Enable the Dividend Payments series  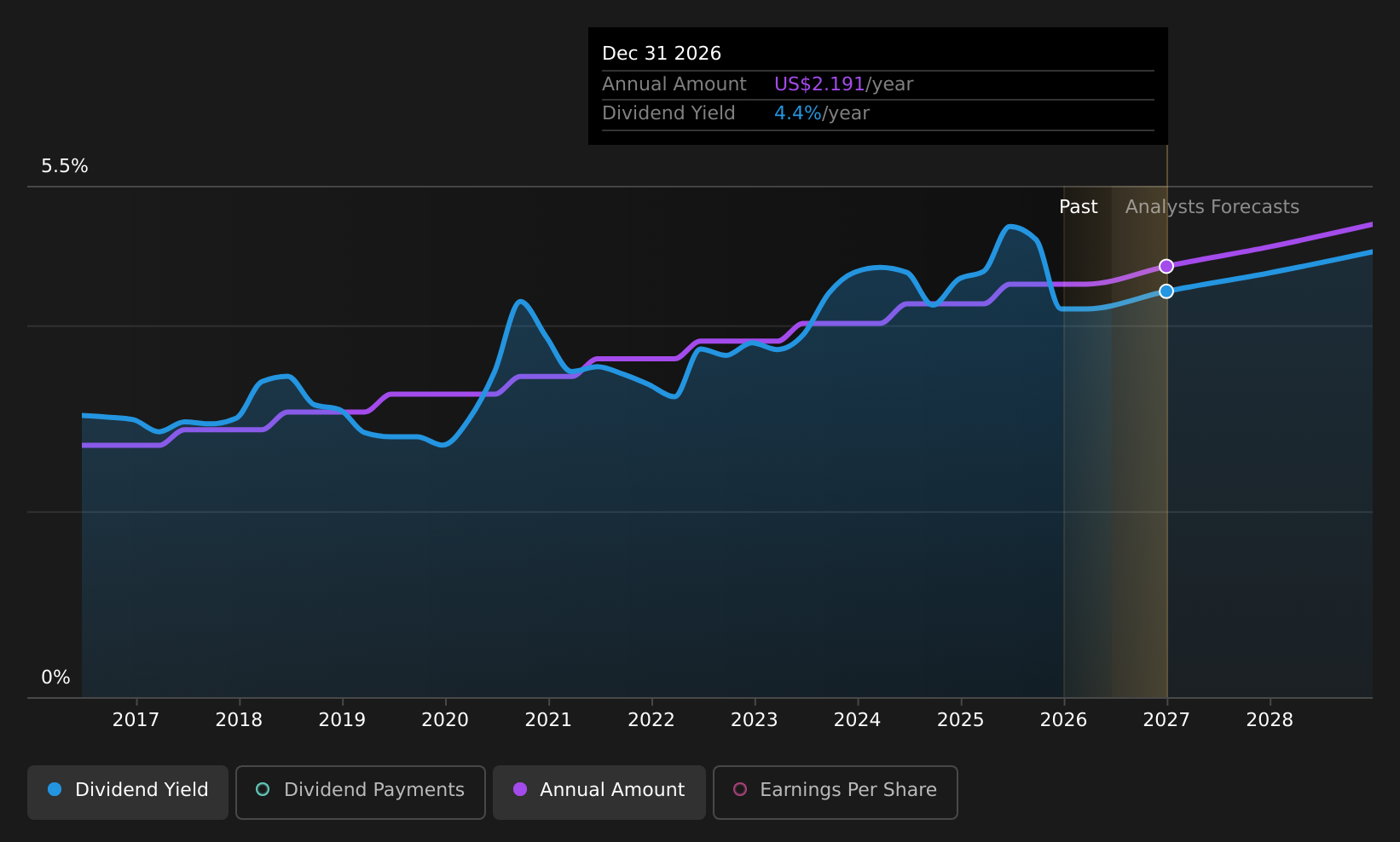(361, 792)
